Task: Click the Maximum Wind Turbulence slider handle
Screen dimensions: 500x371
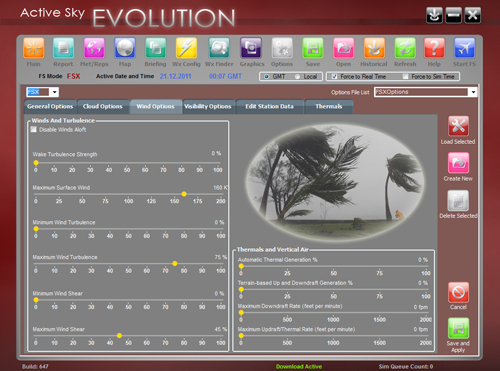Action: point(175,263)
